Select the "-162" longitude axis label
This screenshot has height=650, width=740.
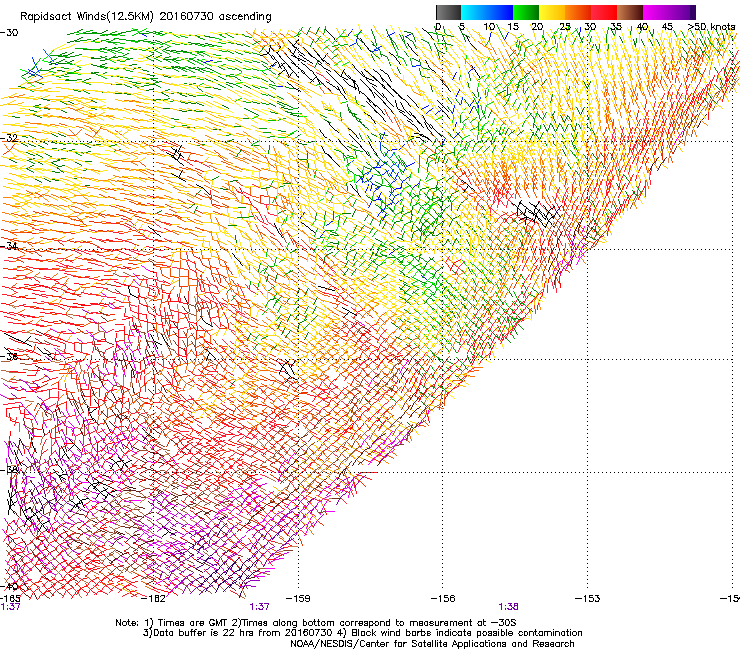tap(153, 599)
